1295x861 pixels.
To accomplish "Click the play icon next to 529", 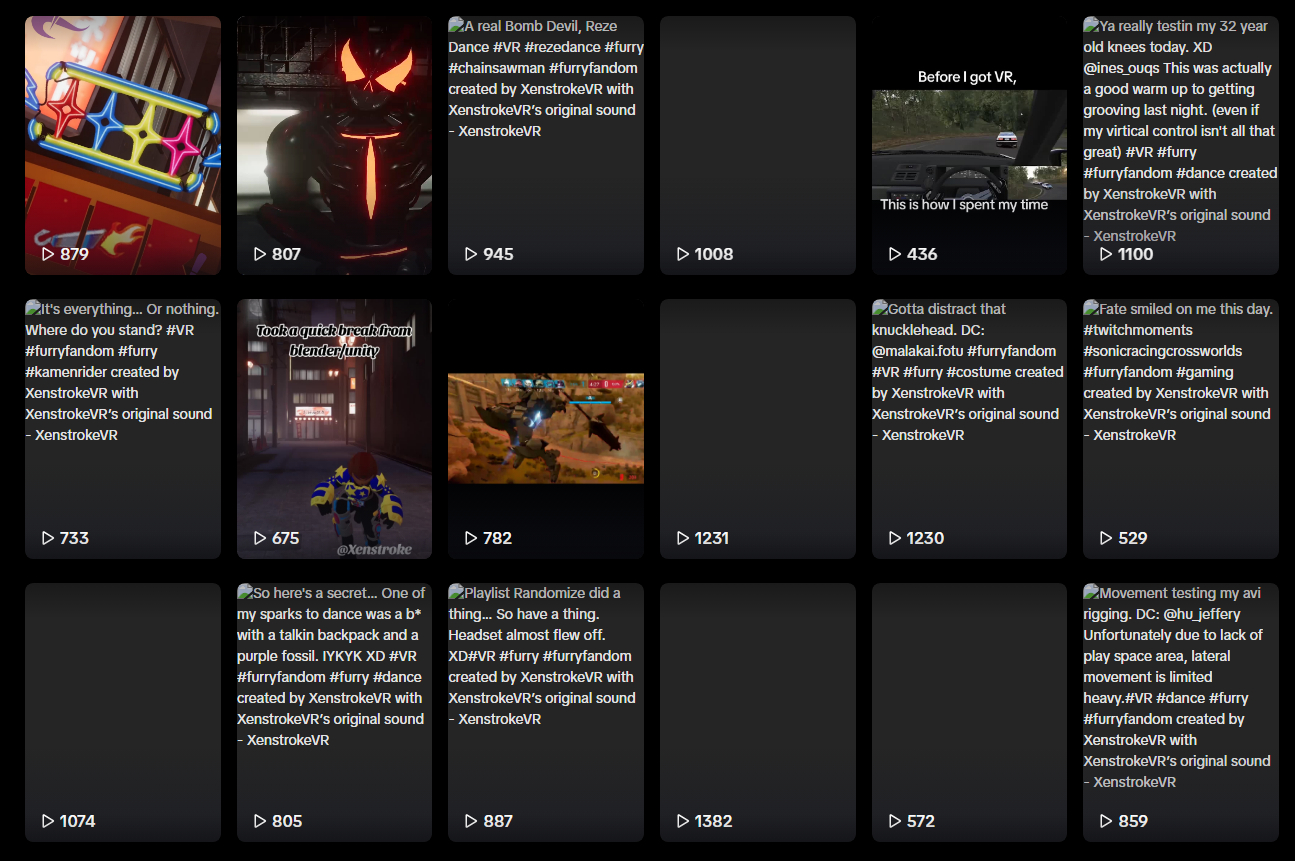I will (1106, 538).
